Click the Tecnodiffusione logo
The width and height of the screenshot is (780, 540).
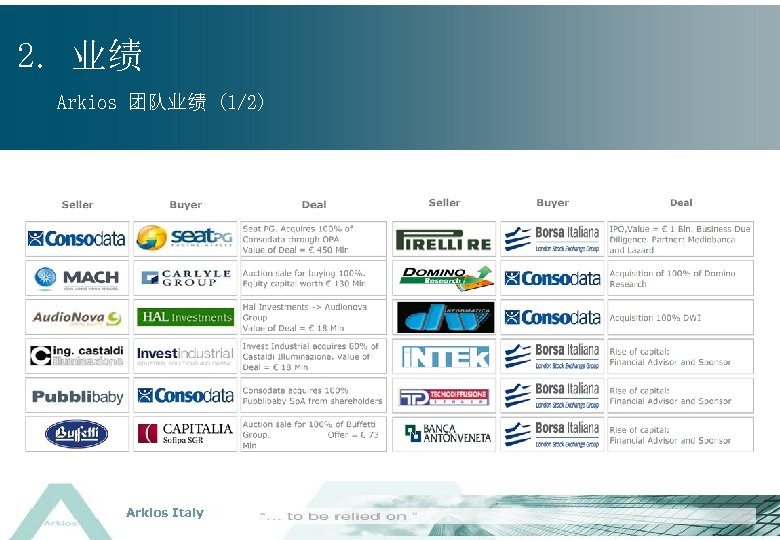click(x=444, y=397)
